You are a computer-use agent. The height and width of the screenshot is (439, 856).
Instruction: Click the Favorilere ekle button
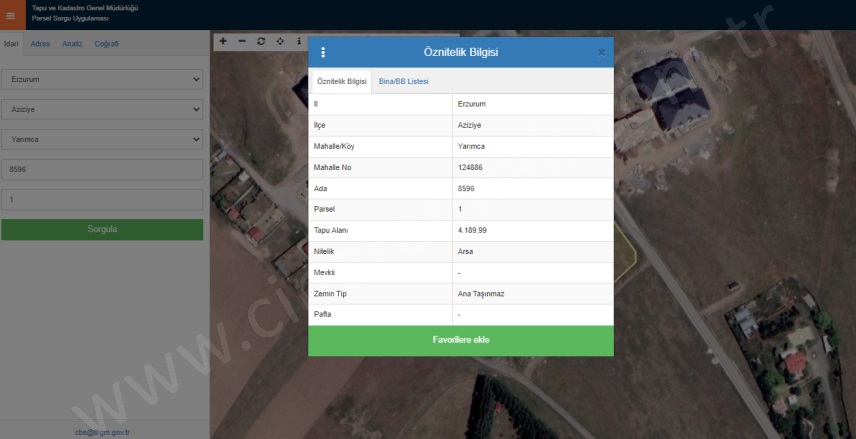460,340
